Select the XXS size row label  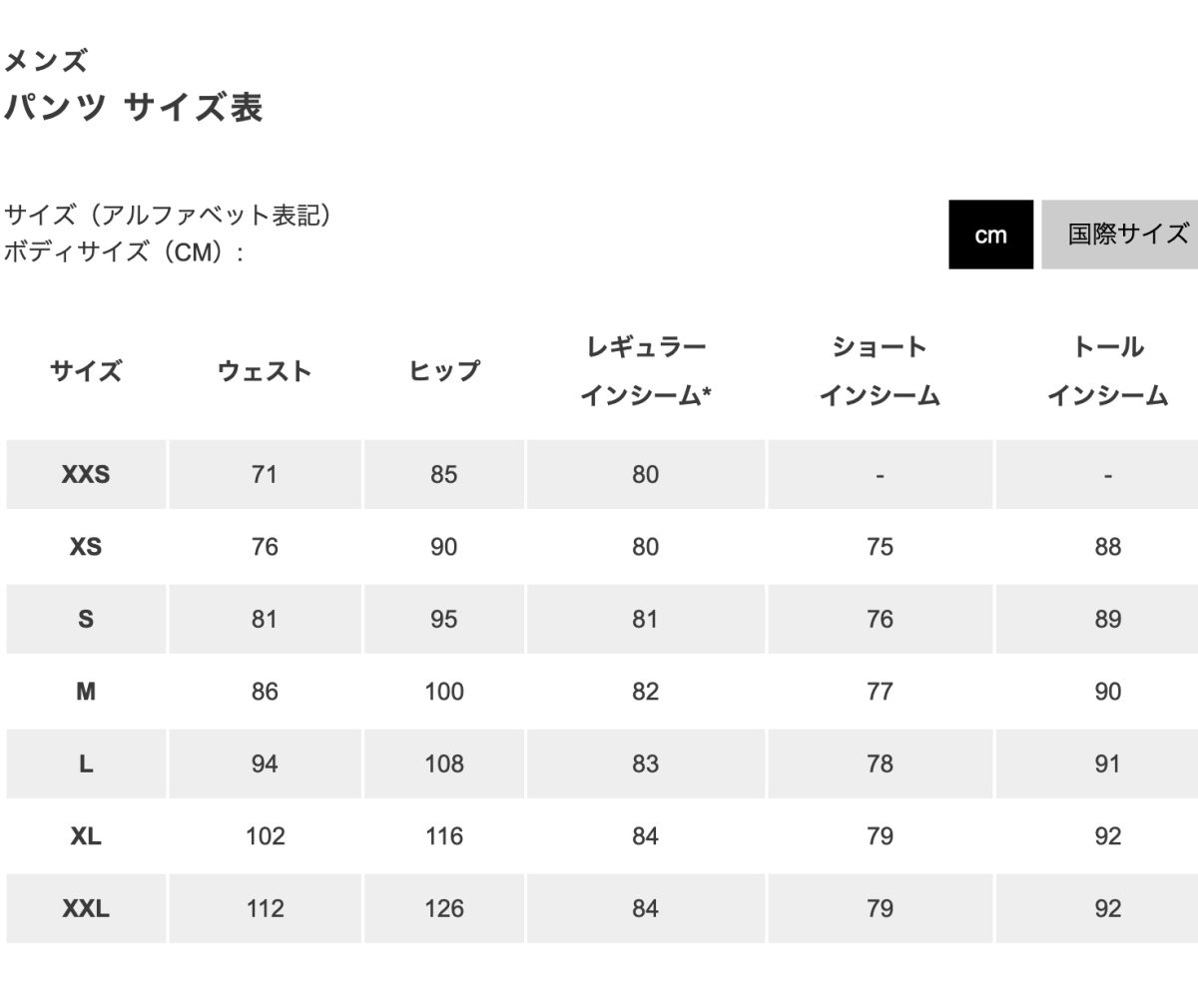tap(86, 474)
